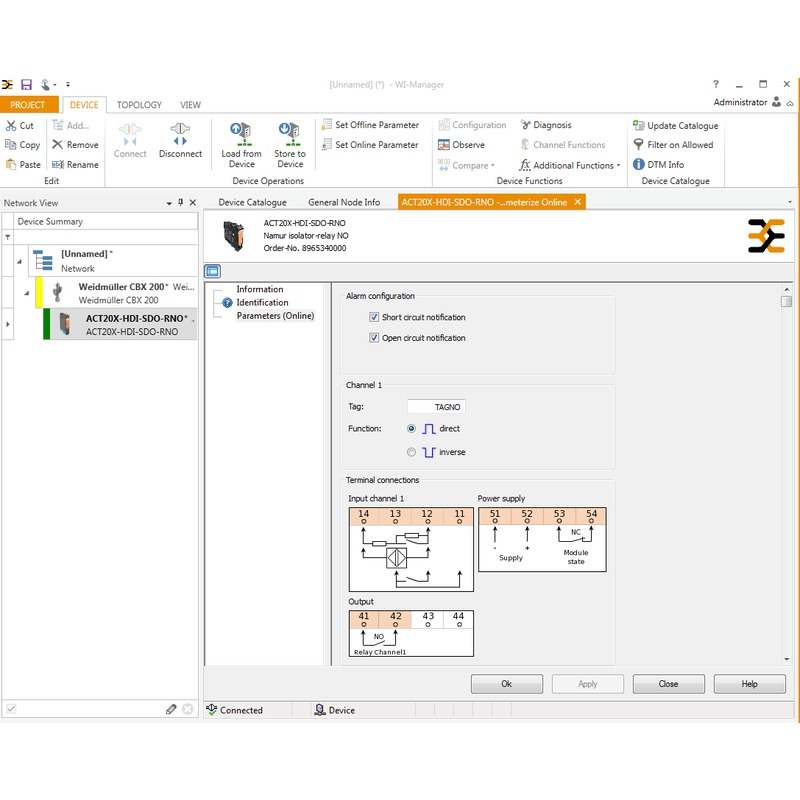Click the Help question mark in the title bar

coord(716,84)
